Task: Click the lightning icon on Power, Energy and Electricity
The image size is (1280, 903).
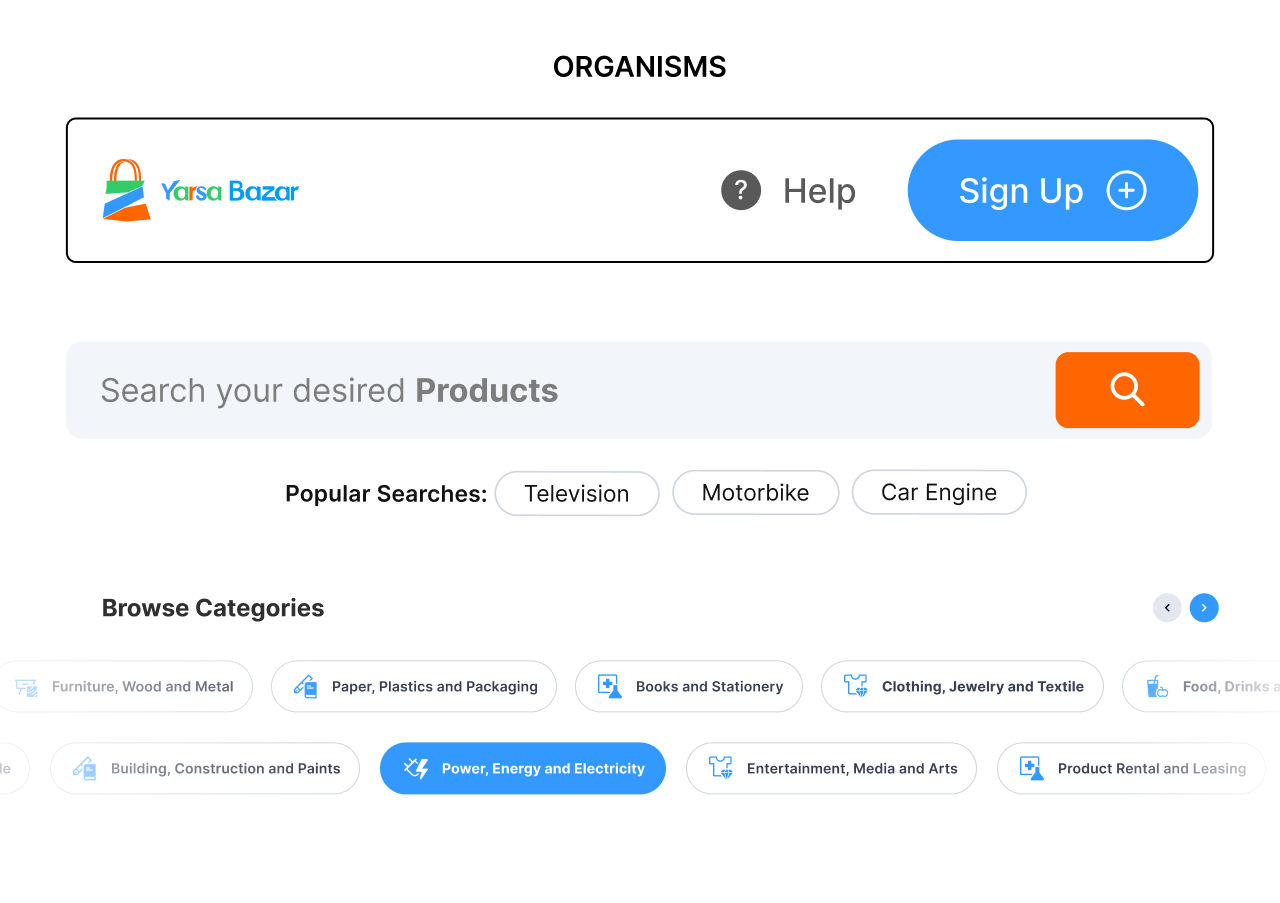Action: point(417,768)
